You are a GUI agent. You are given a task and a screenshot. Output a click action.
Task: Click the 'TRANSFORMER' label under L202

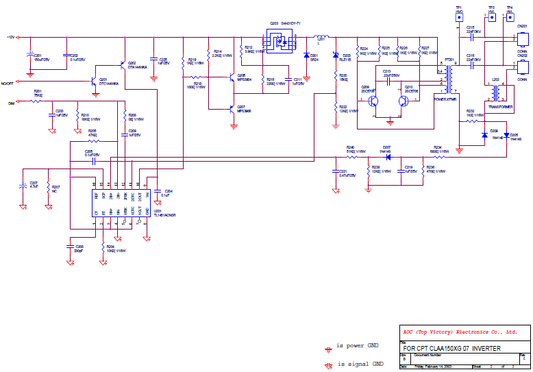(x=501, y=107)
